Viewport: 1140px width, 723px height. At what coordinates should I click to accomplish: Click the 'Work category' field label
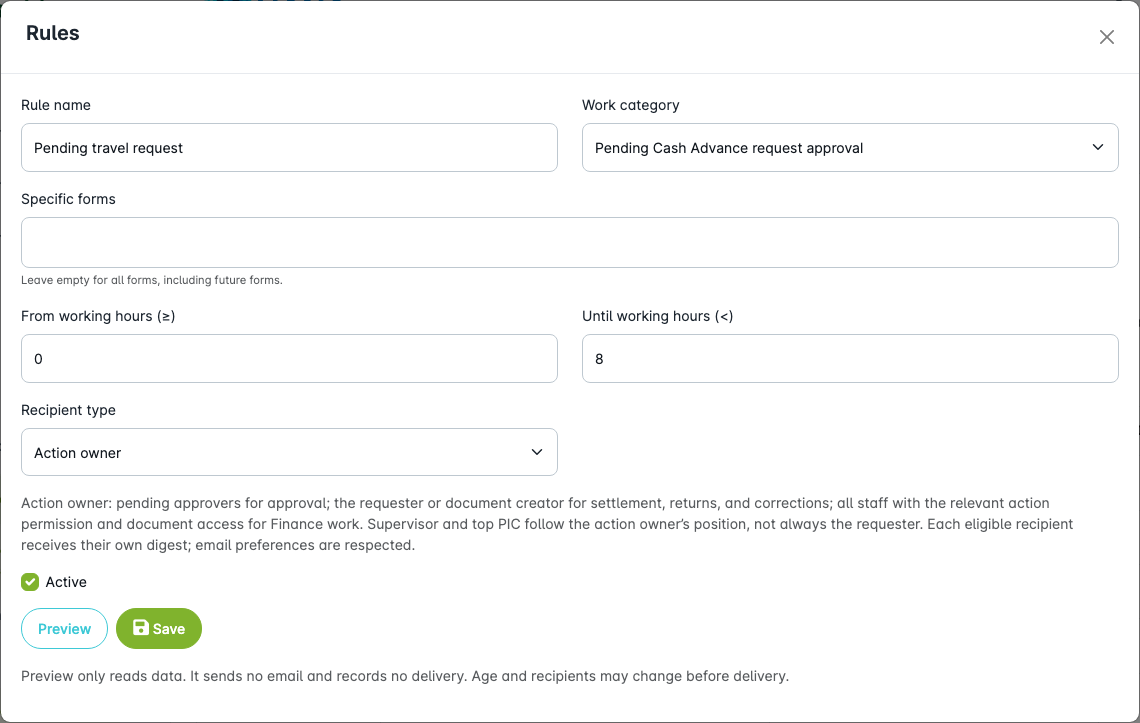630,105
